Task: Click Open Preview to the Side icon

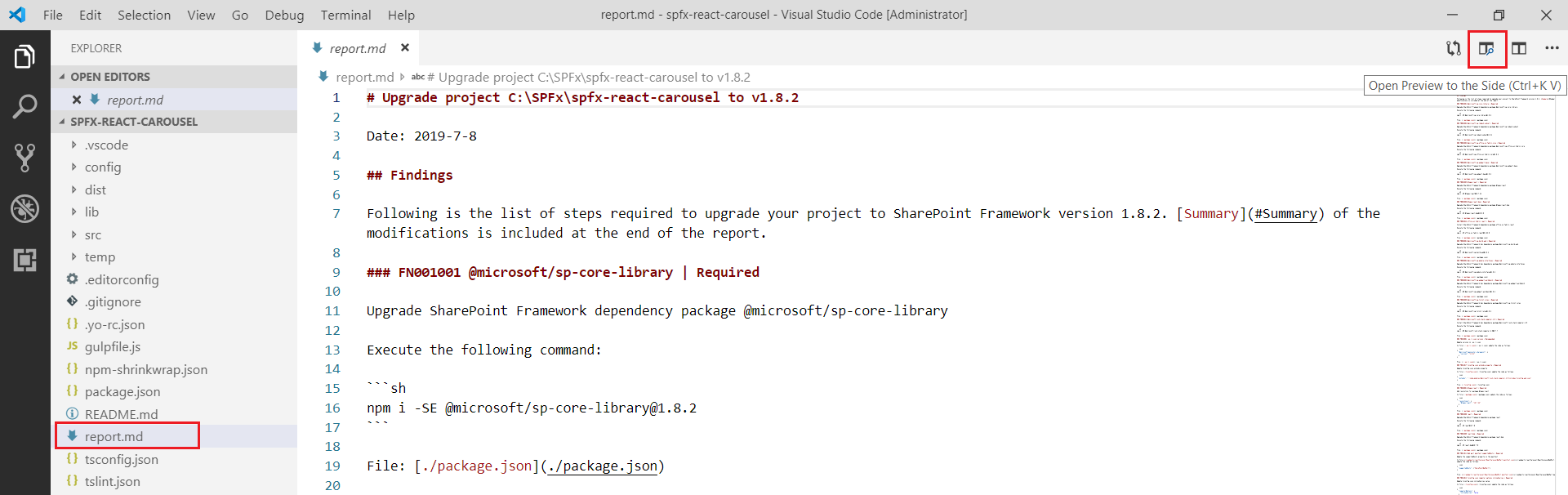Action: 1486,49
